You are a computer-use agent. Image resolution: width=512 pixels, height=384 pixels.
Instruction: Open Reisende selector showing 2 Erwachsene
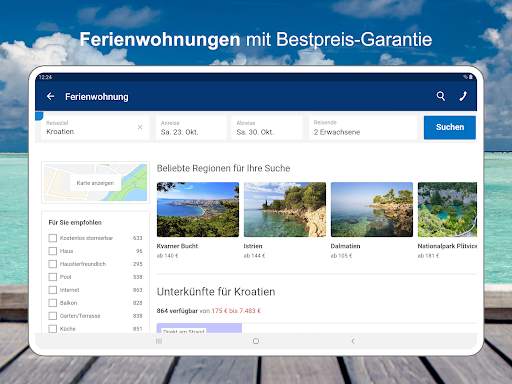pos(364,127)
